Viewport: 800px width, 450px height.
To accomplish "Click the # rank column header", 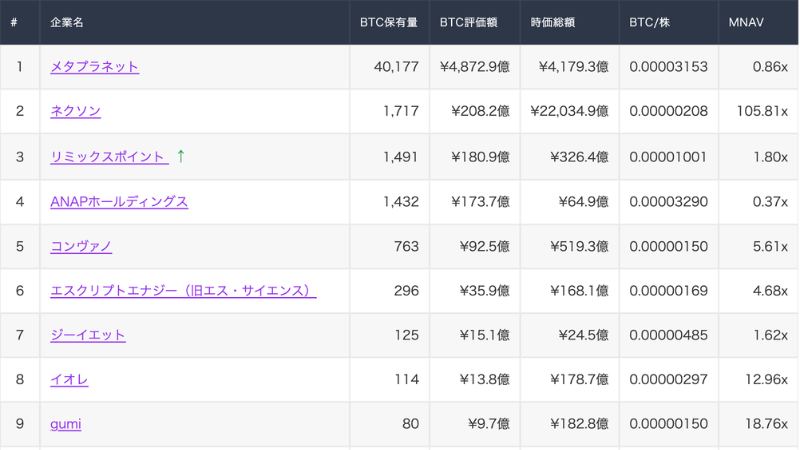I will click(20, 22).
